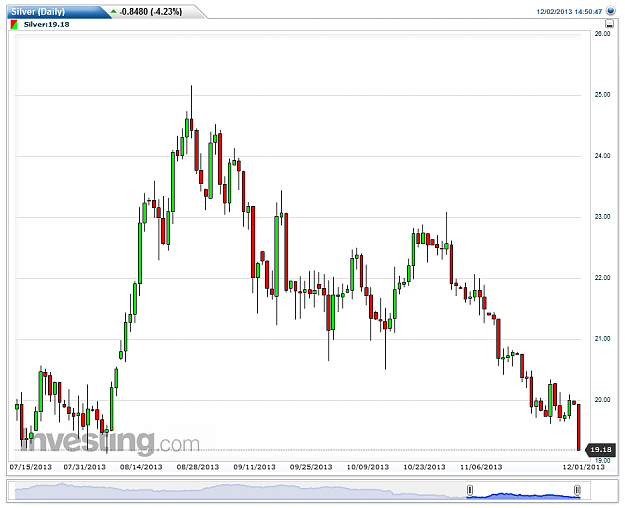Click the 24.00 price axis label

pos(602,156)
